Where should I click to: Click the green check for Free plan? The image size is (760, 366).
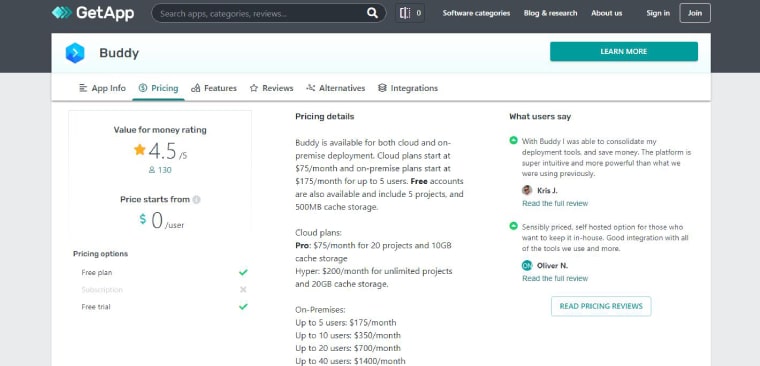(x=243, y=272)
